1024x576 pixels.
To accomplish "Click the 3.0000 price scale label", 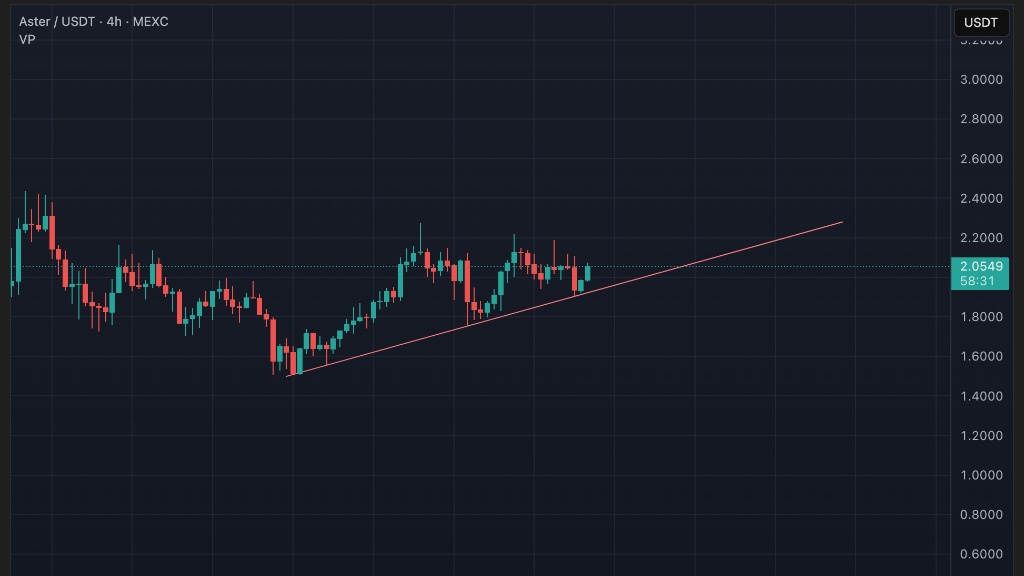I will coord(980,79).
